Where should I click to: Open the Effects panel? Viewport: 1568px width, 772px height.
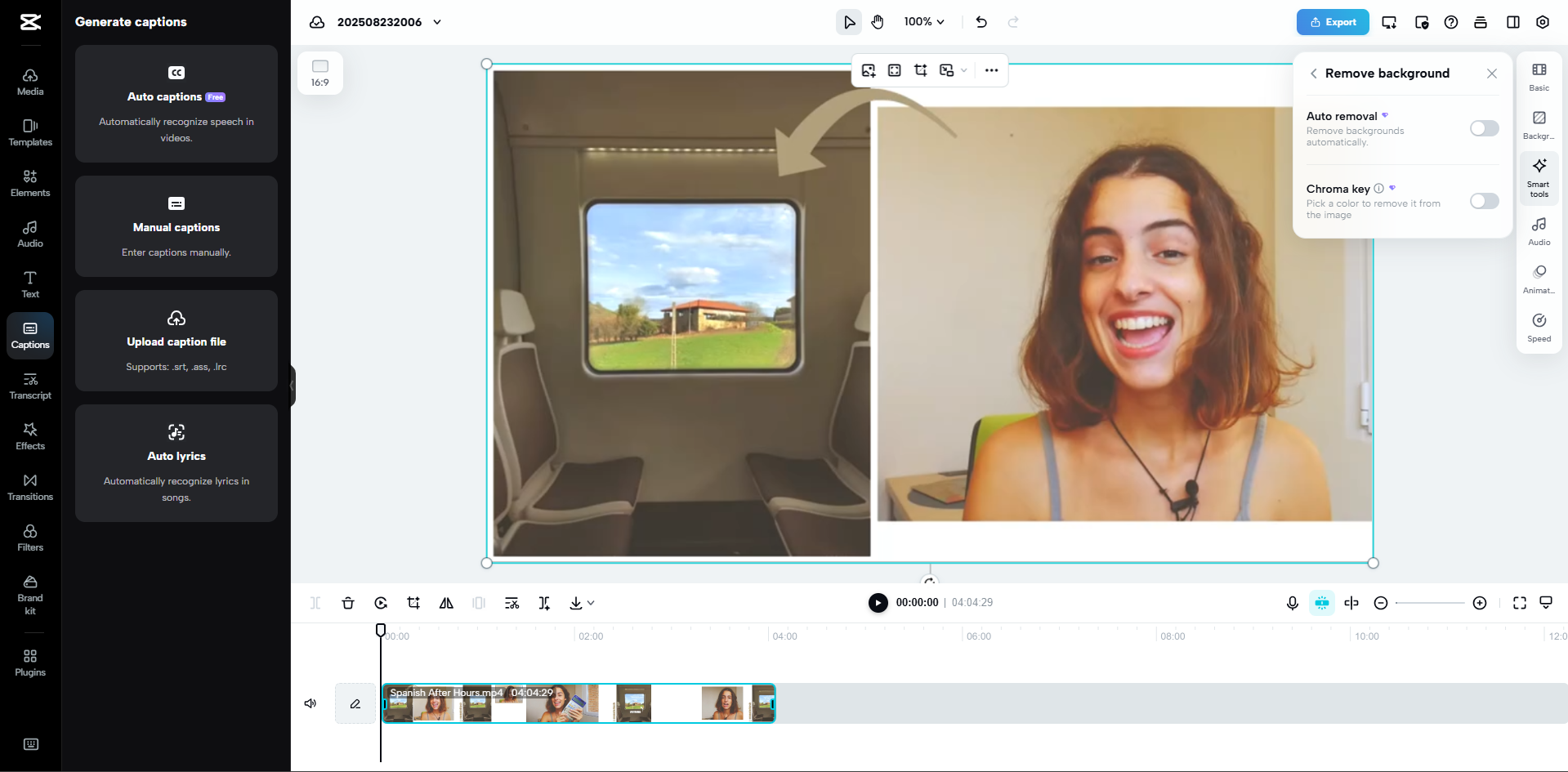(30, 435)
